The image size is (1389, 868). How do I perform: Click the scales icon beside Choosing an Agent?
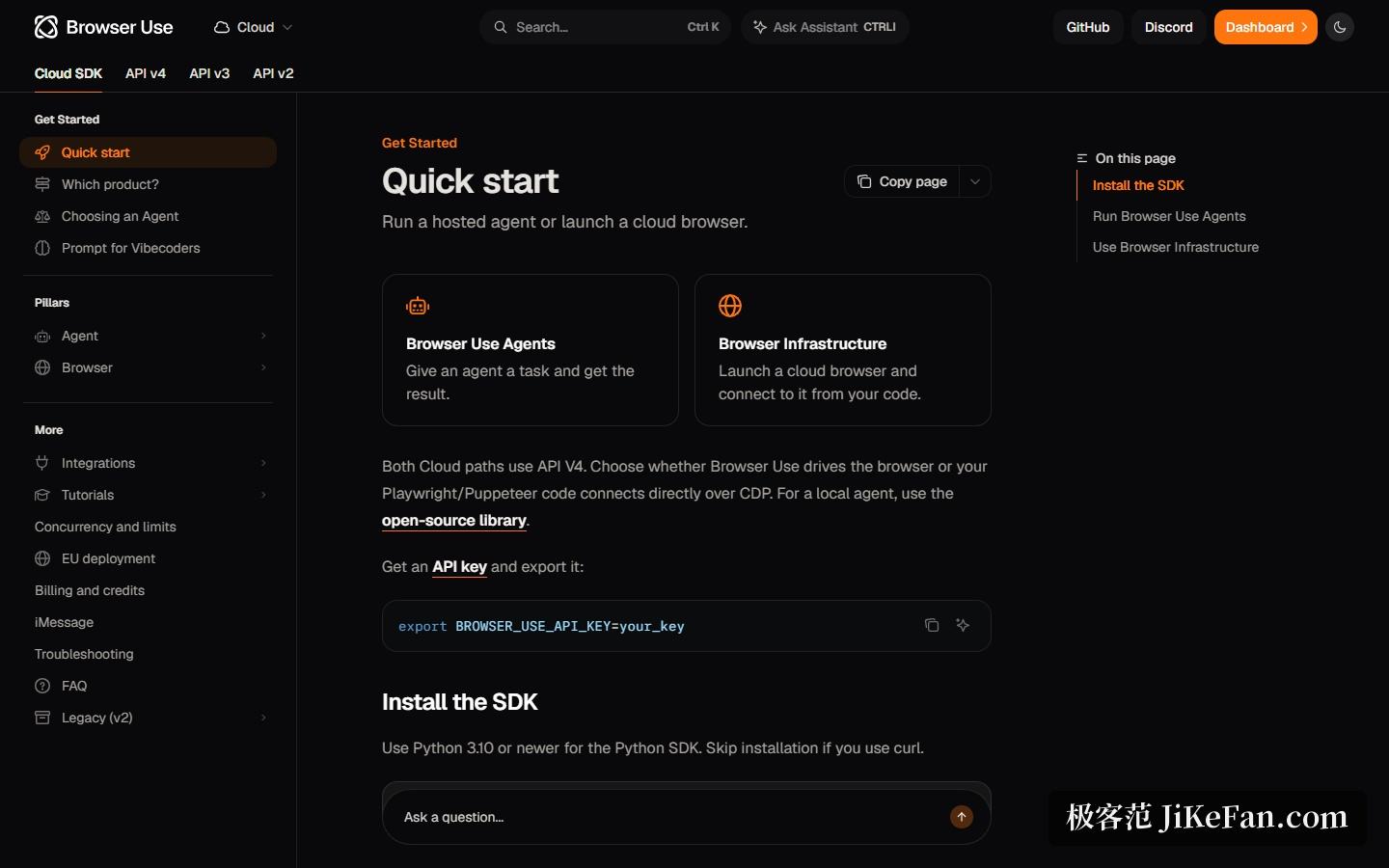[42, 216]
